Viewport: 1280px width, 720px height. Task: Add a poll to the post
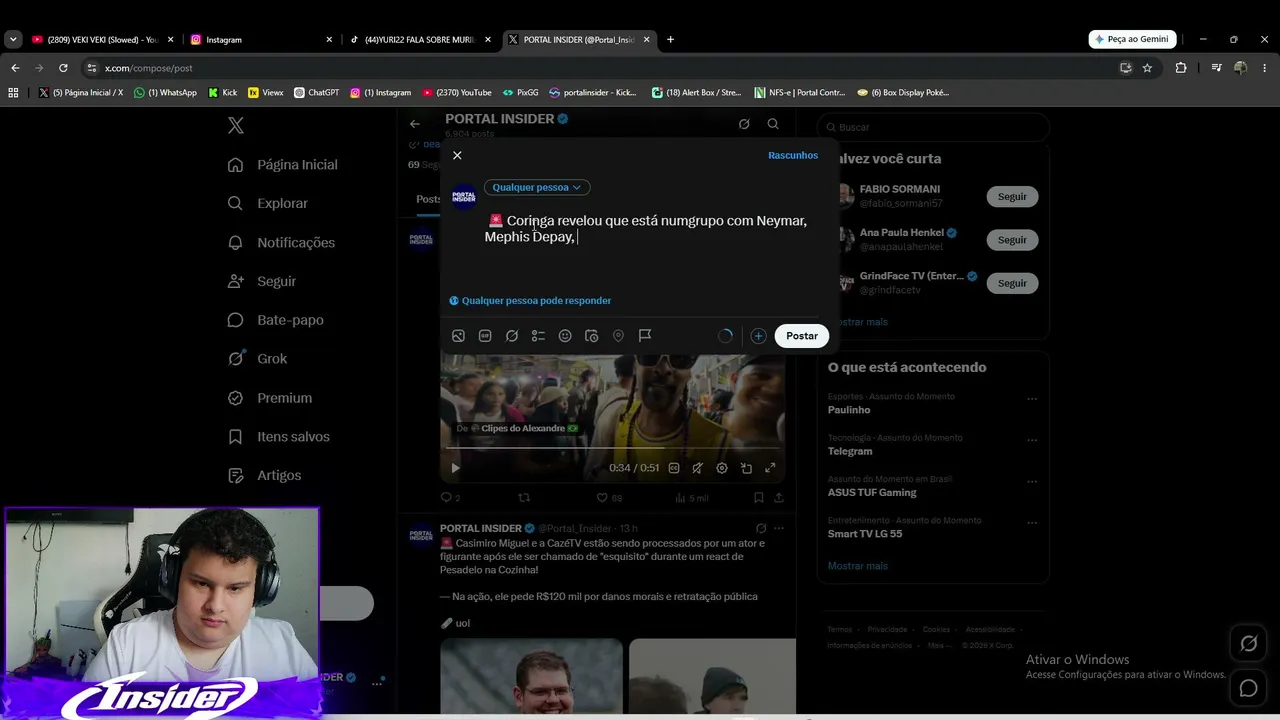click(538, 336)
